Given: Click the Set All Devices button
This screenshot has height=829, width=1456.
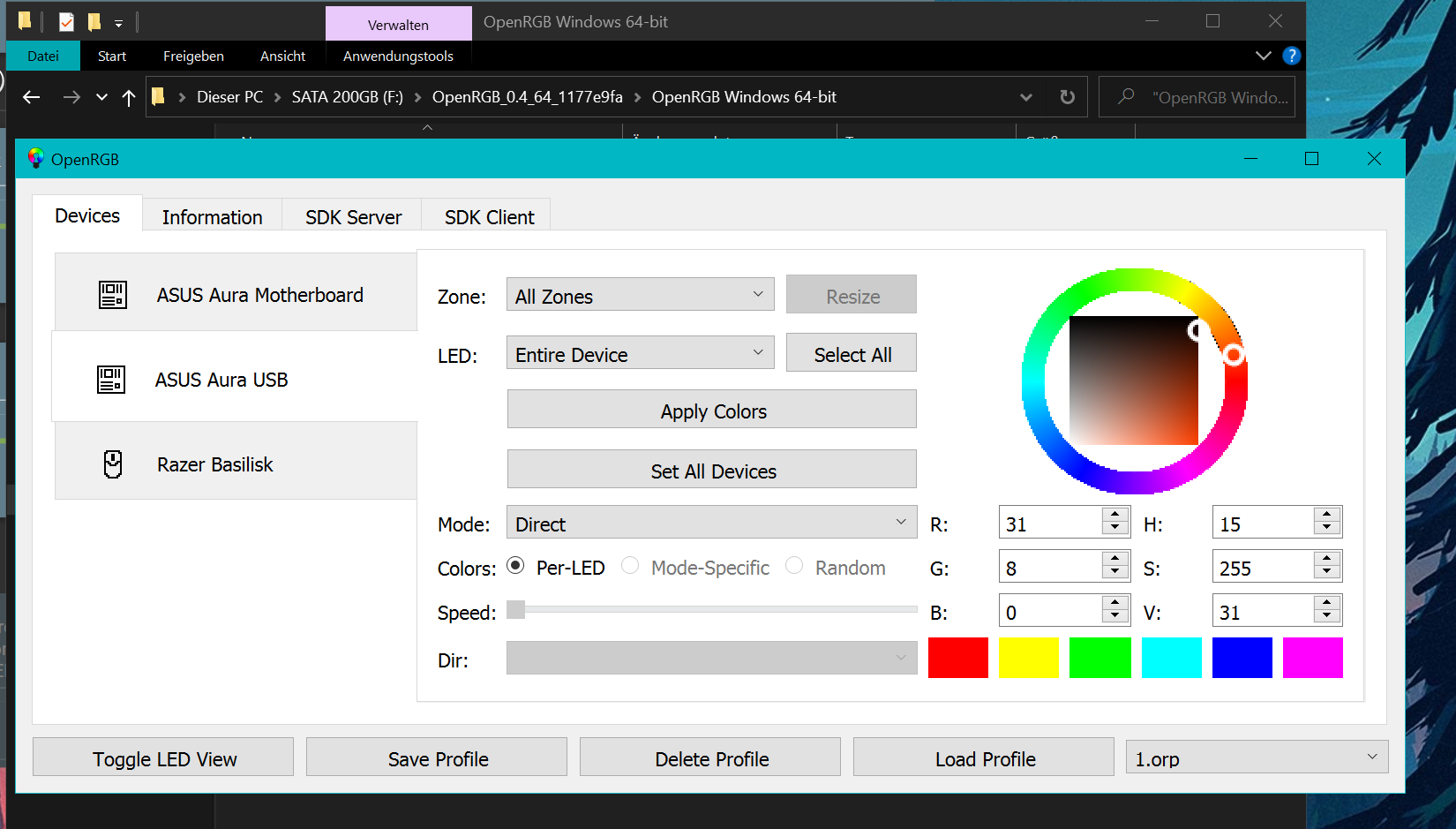Looking at the screenshot, I should [x=712, y=470].
